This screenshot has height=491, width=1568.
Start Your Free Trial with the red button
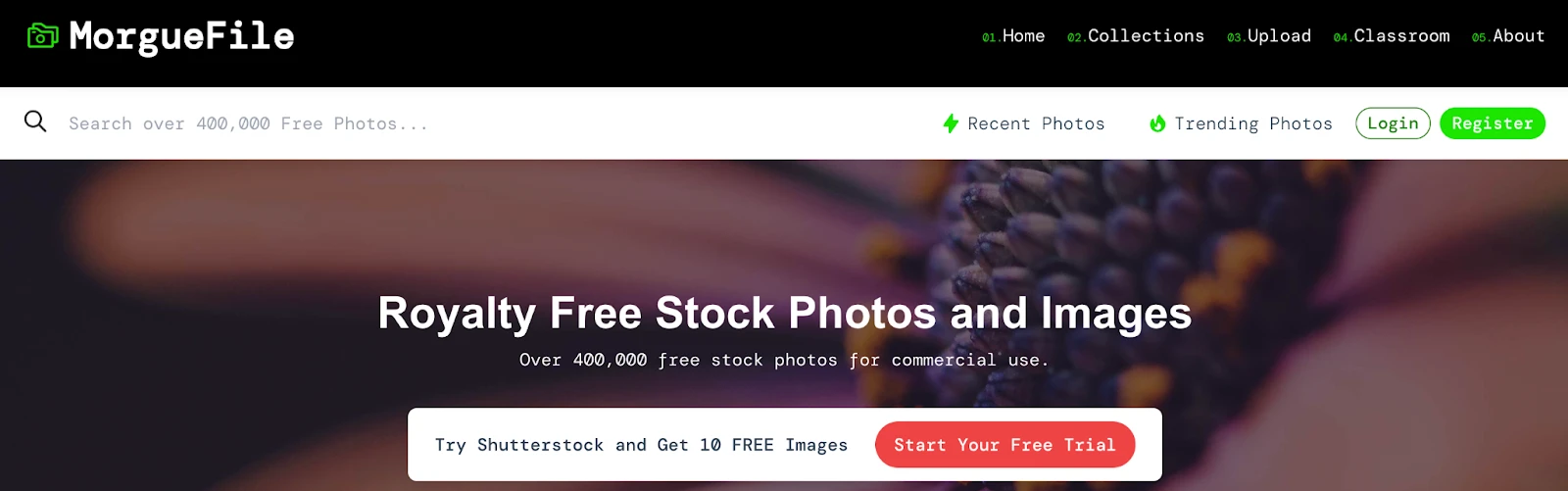click(1004, 445)
